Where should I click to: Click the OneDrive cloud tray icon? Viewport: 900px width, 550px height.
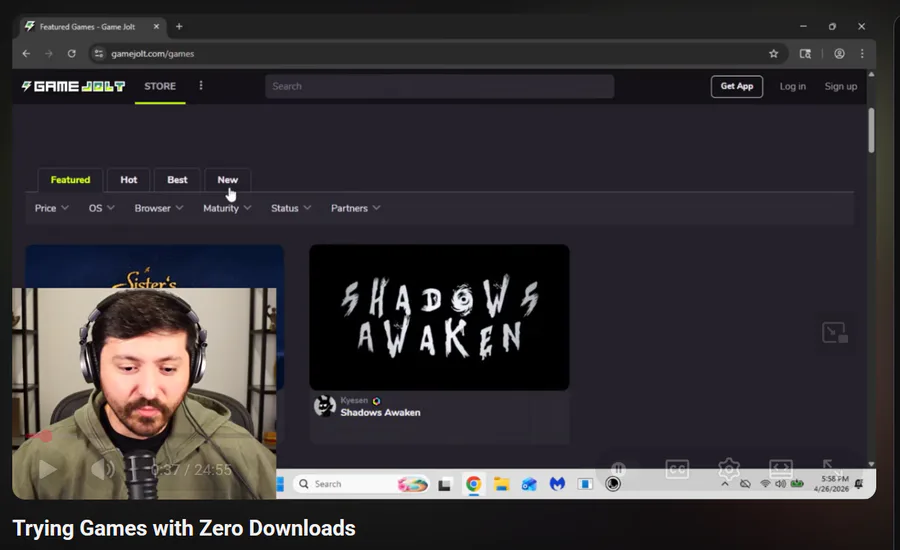click(x=745, y=484)
